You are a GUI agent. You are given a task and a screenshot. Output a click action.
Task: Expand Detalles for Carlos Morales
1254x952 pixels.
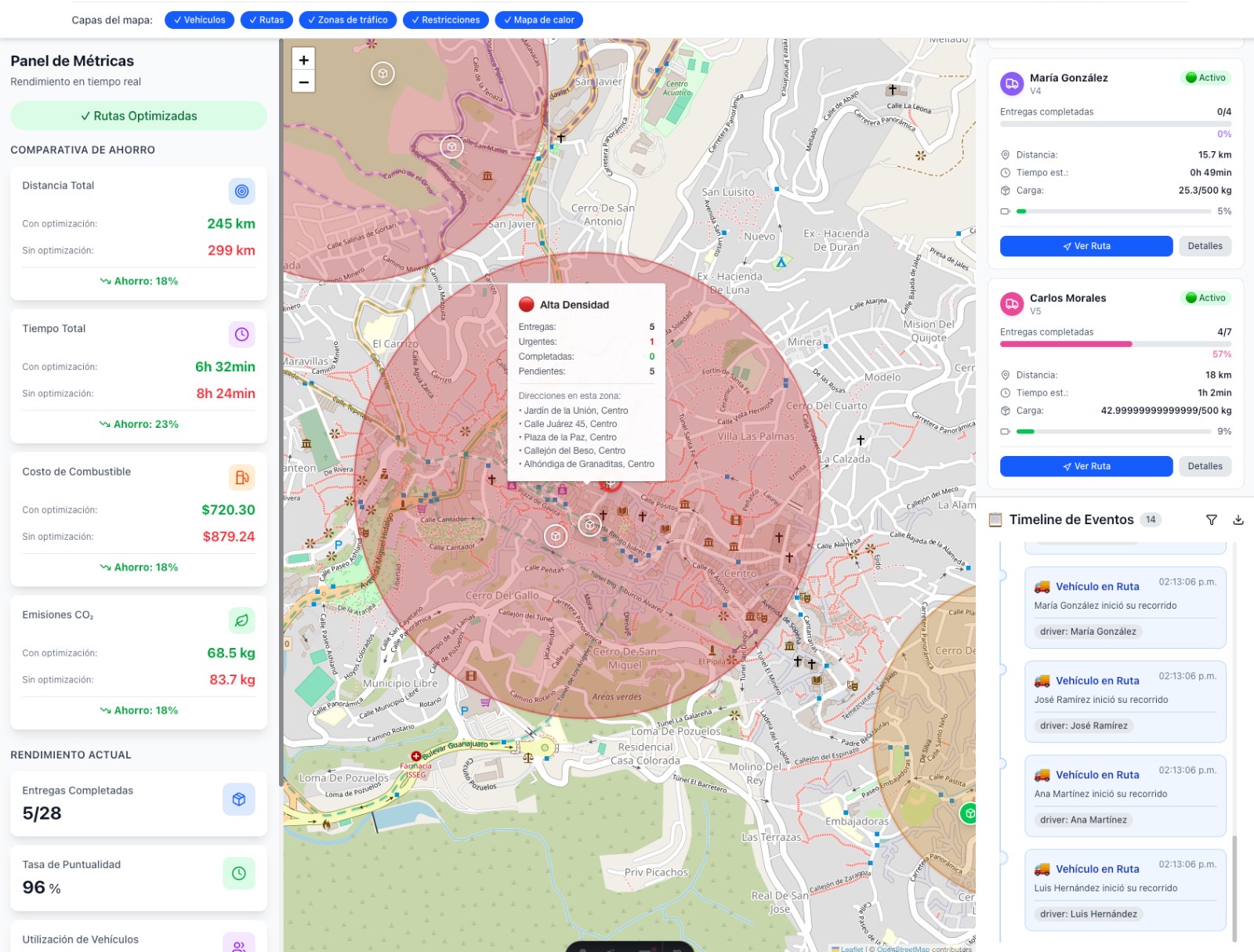click(x=1204, y=466)
